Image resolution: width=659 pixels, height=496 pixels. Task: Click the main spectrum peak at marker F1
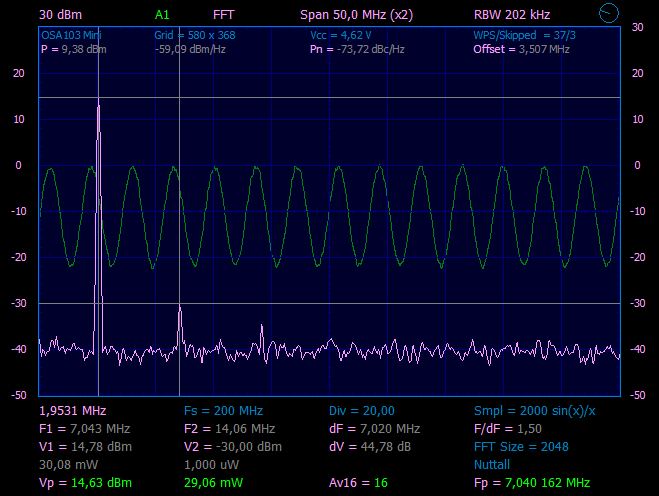(x=98, y=106)
